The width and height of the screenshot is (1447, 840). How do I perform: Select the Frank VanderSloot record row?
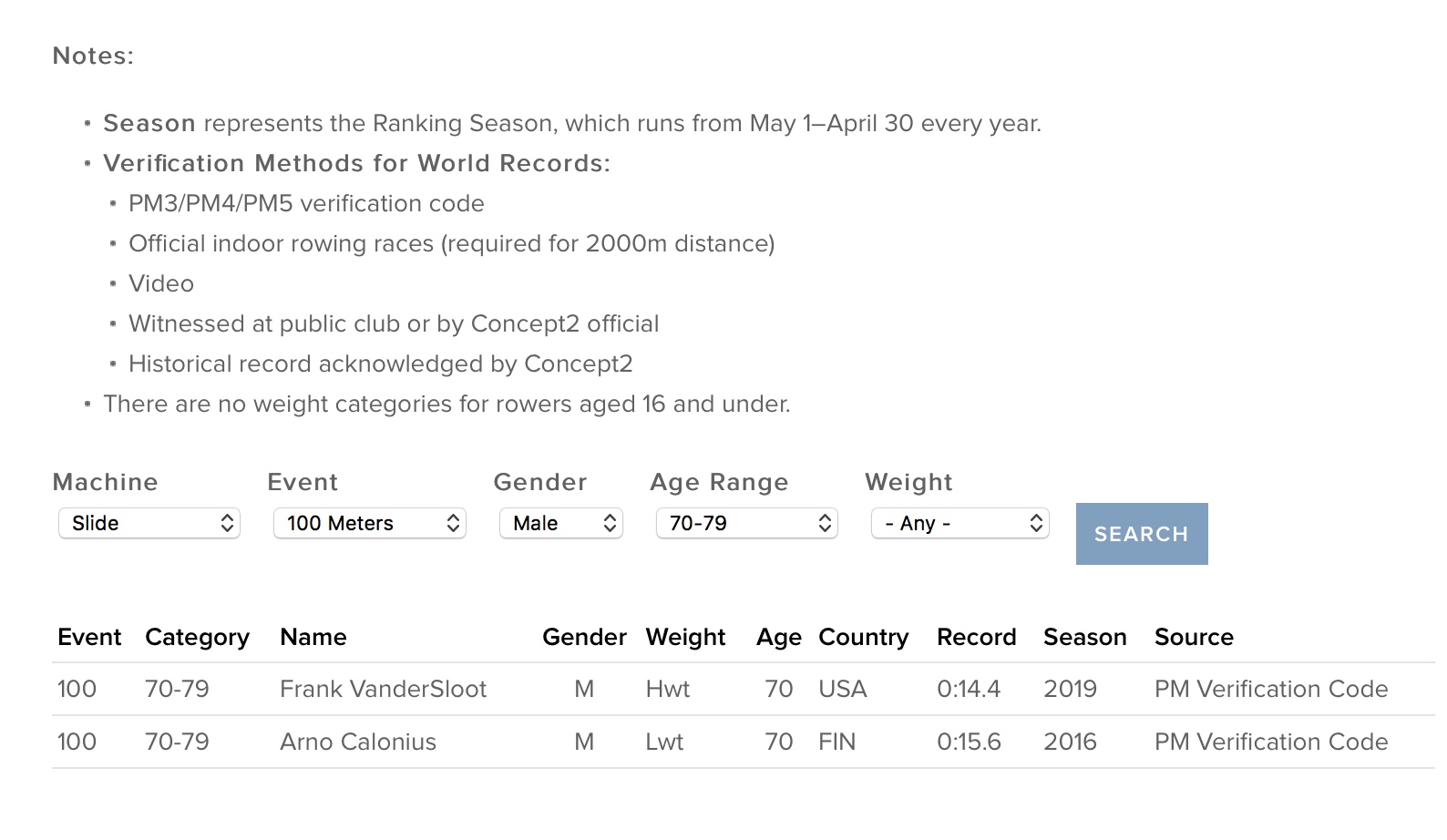pyautogui.click(x=384, y=689)
